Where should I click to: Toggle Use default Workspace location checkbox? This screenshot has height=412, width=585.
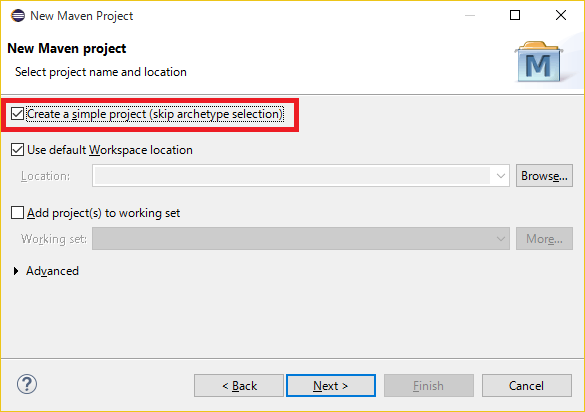click(18, 150)
